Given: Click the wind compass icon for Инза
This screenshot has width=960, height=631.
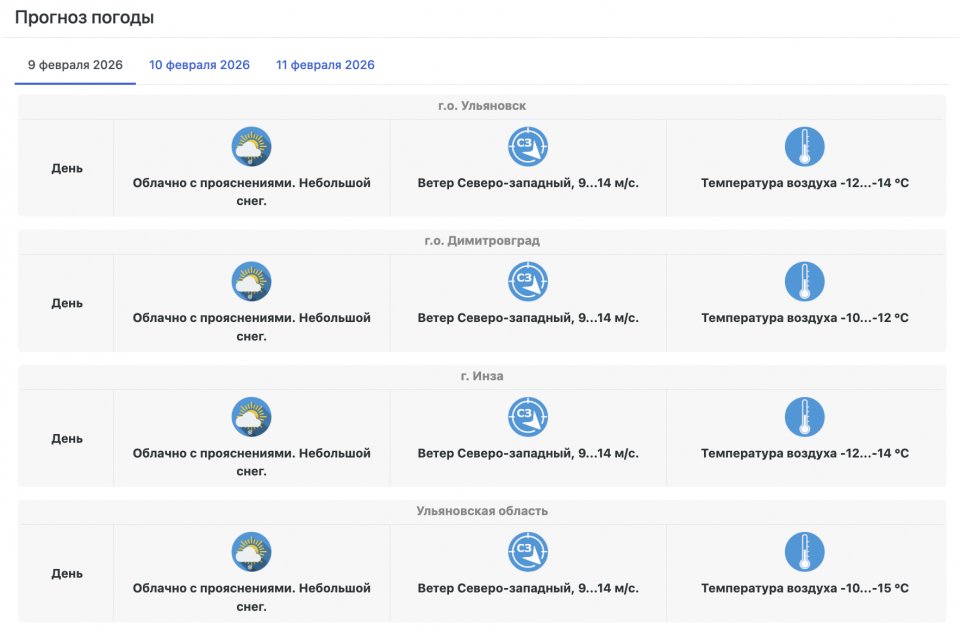Looking at the screenshot, I should (x=528, y=417).
